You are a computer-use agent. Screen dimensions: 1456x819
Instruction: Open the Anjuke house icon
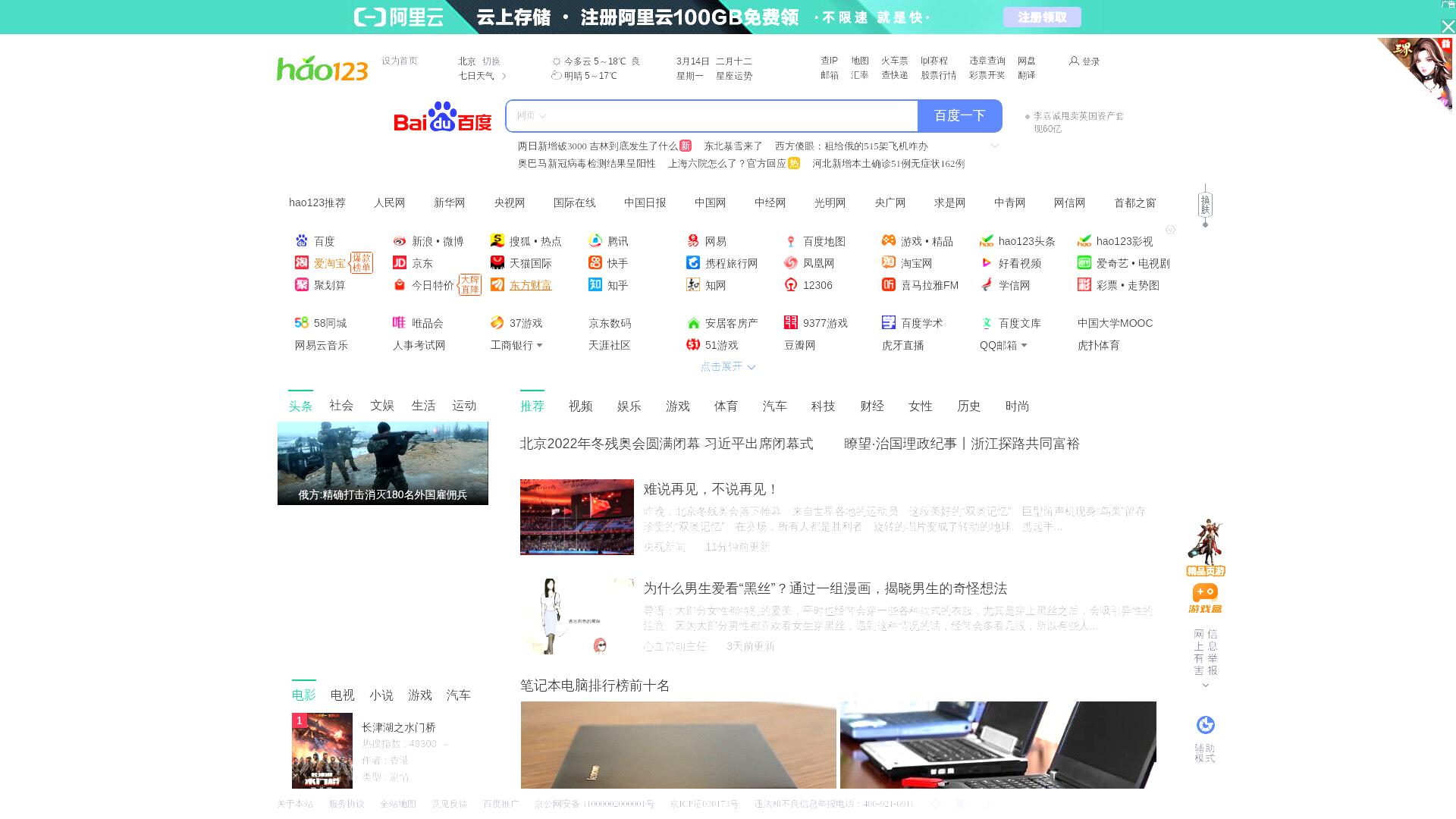[693, 323]
